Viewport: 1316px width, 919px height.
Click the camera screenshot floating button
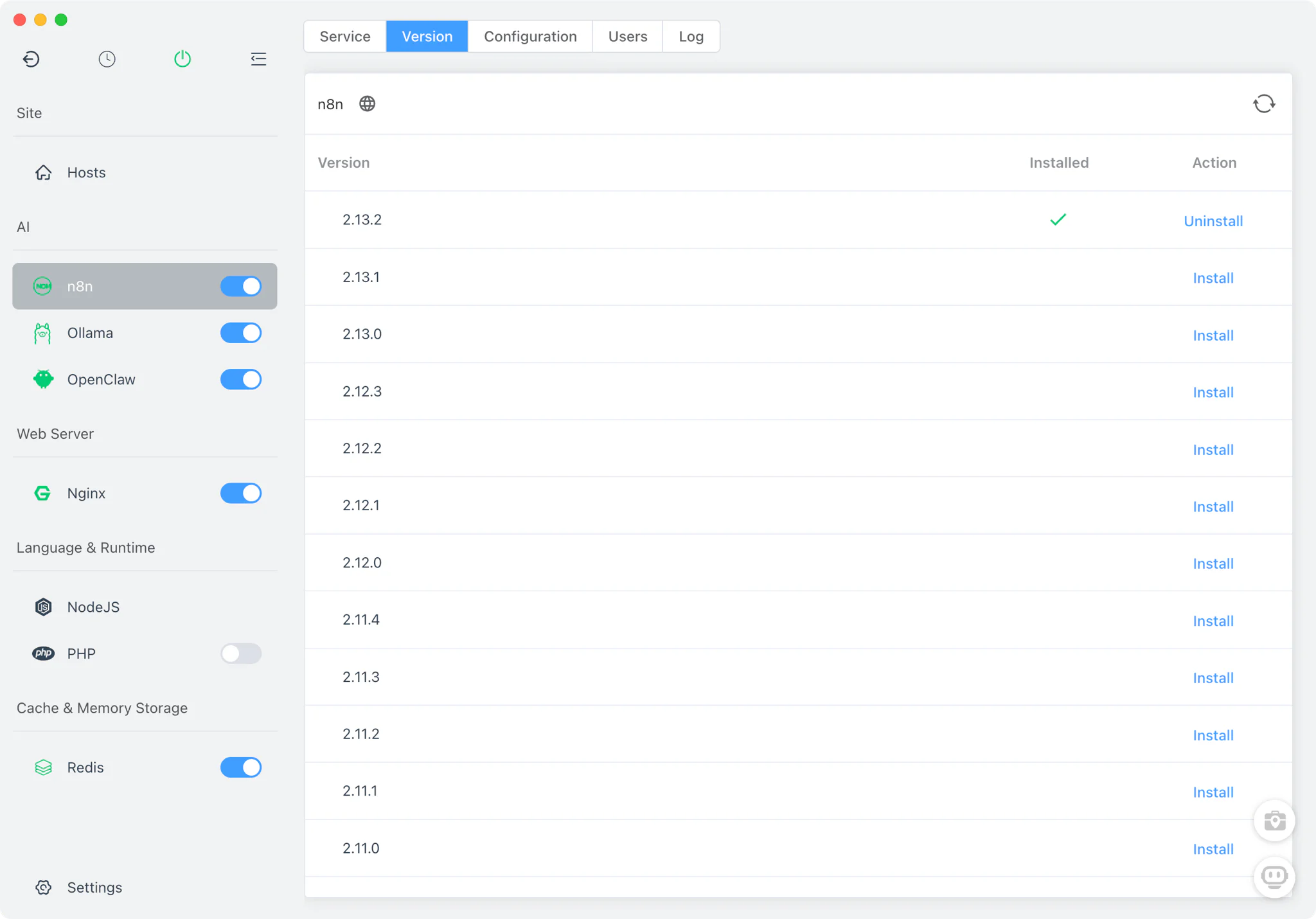click(1274, 821)
